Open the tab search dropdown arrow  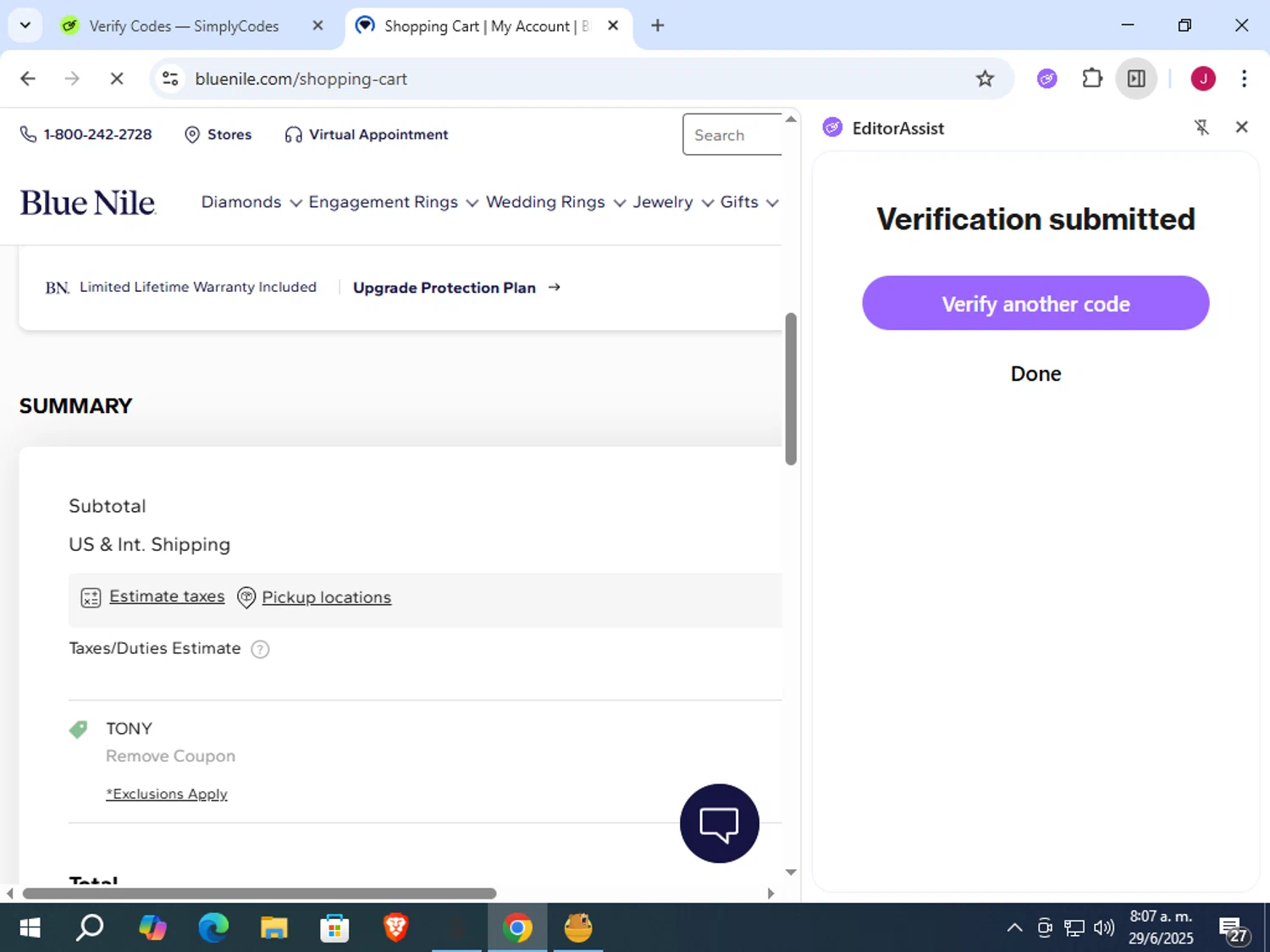(25, 25)
